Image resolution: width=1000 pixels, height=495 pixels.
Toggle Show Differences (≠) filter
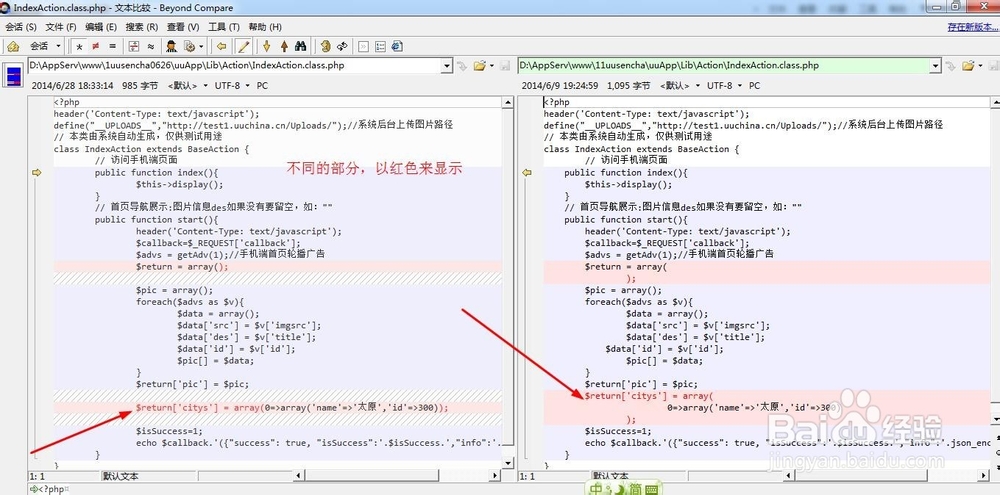click(96, 46)
